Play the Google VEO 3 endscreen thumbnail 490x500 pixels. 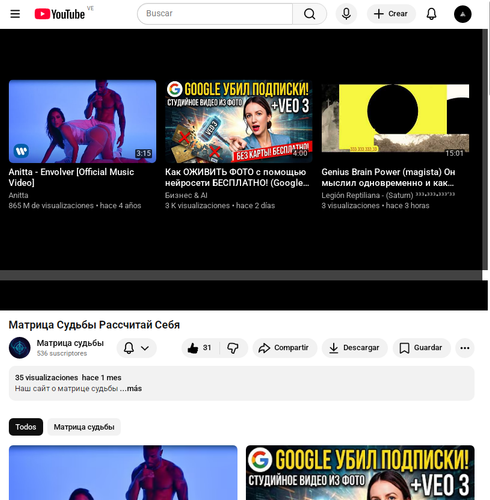[x=239, y=121]
